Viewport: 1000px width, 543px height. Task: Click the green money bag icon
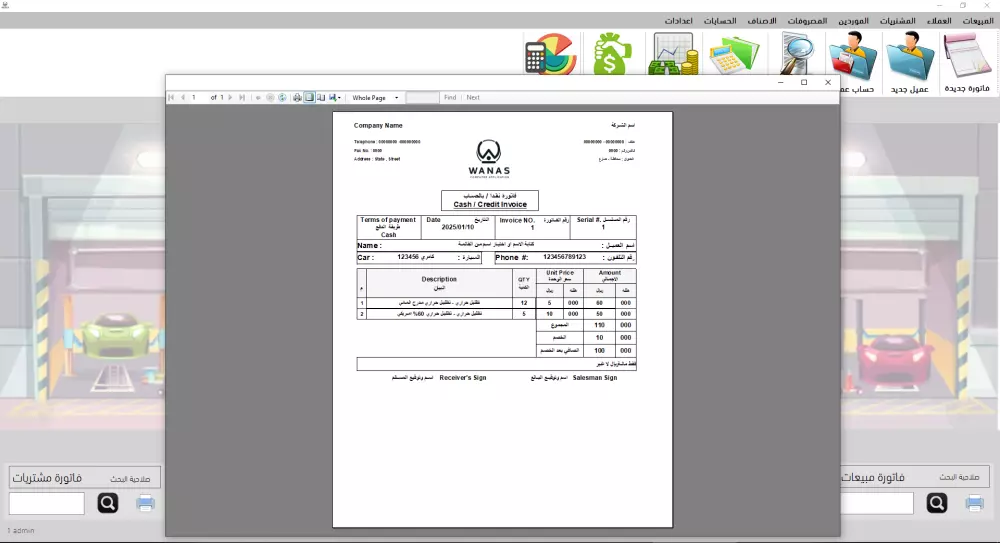pos(611,54)
